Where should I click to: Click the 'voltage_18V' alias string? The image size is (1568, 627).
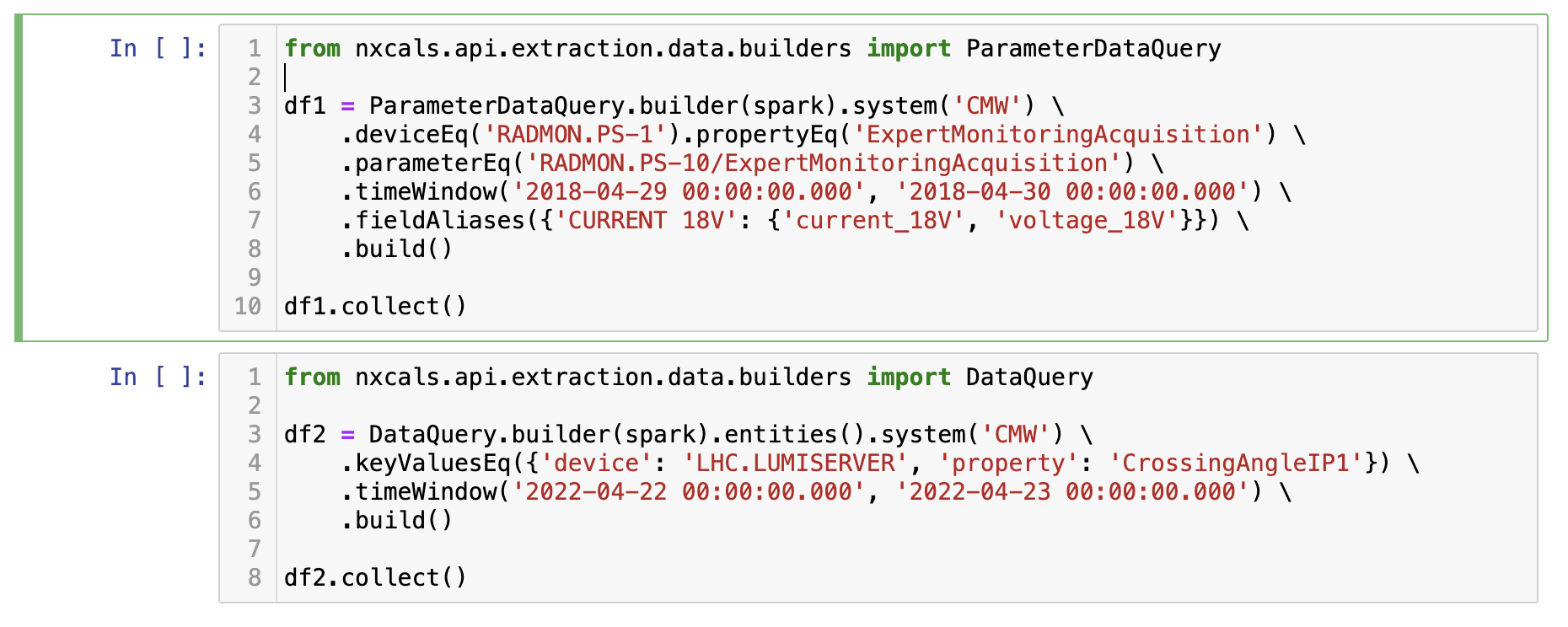click(x=1087, y=220)
